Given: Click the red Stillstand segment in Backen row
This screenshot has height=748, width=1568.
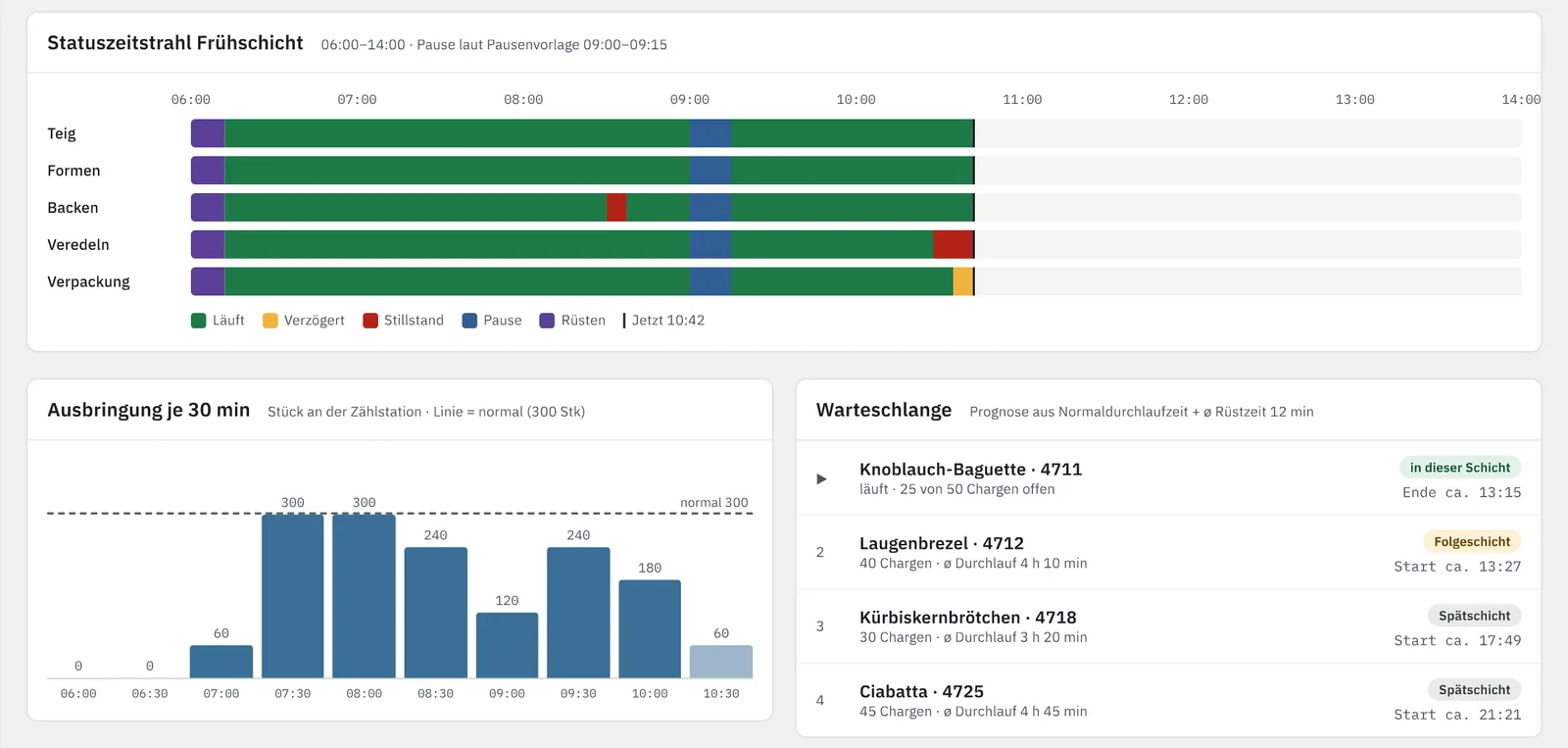Looking at the screenshot, I should (x=616, y=208).
